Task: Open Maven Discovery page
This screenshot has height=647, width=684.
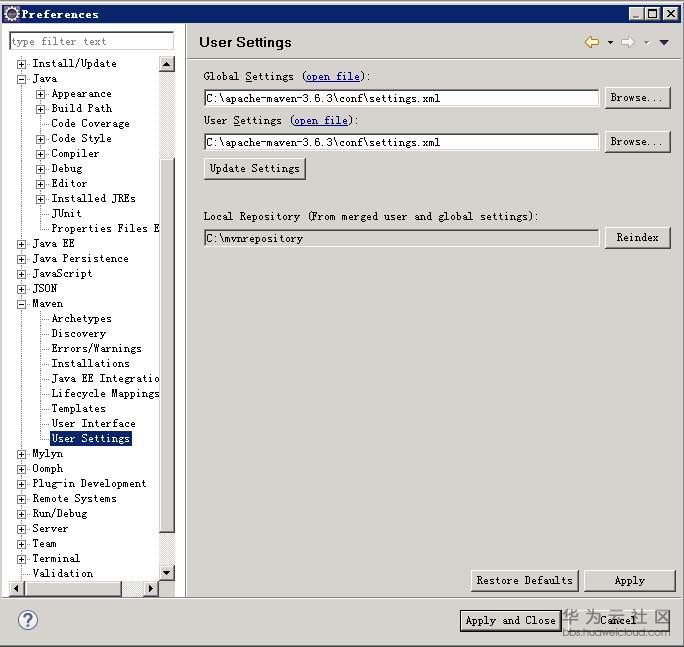Action: tap(79, 333)
